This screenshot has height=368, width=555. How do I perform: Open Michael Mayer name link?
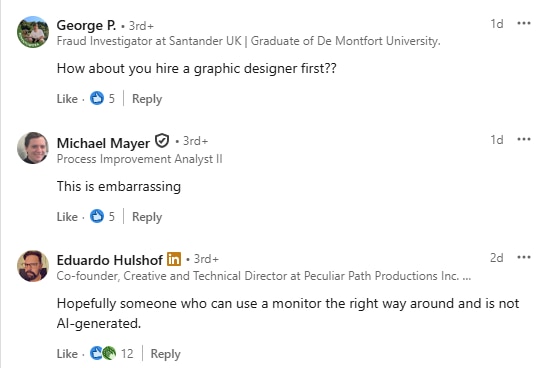103,143
